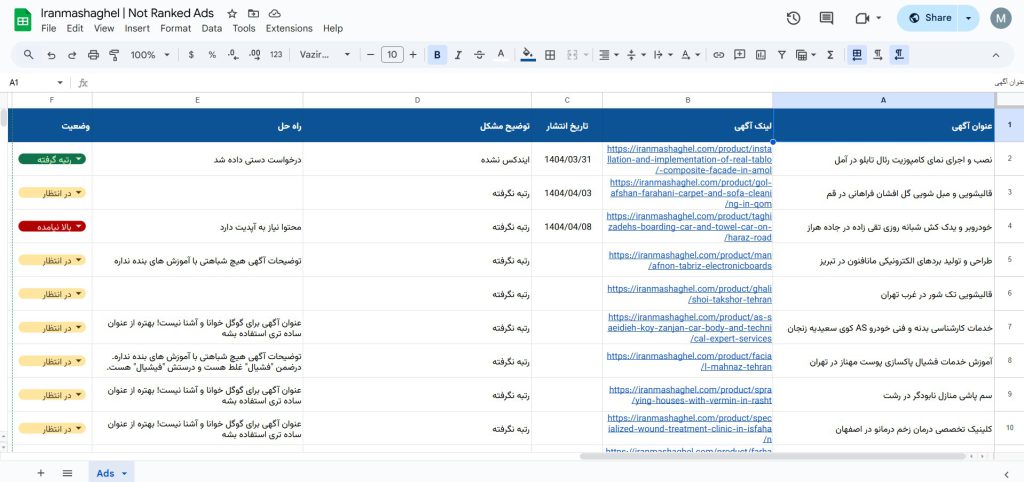Open the Extensions menu
This screenshot has height=482, width=1024.
[289, 29]
